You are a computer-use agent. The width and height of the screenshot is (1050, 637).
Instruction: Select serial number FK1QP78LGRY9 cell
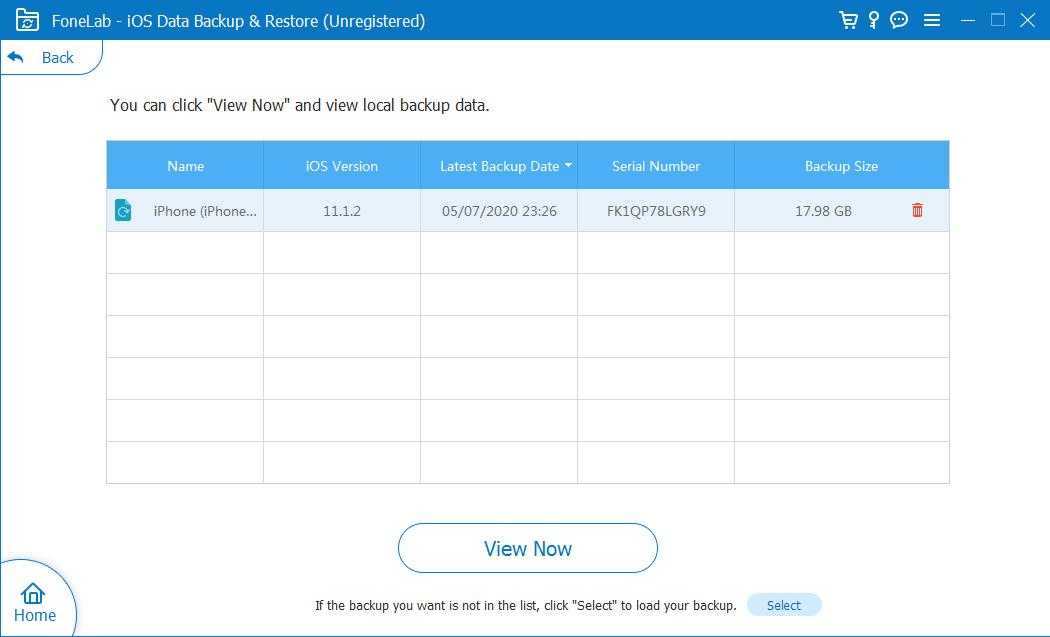[x=656, y=211]
